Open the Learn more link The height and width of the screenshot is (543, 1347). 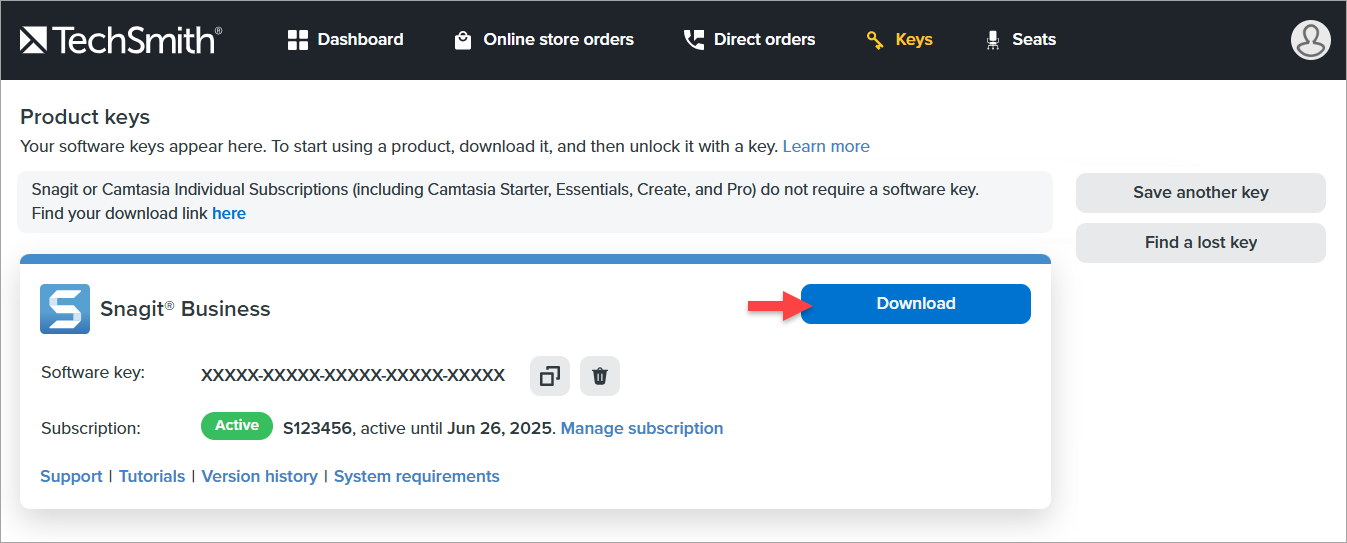(x=825, y=146)
